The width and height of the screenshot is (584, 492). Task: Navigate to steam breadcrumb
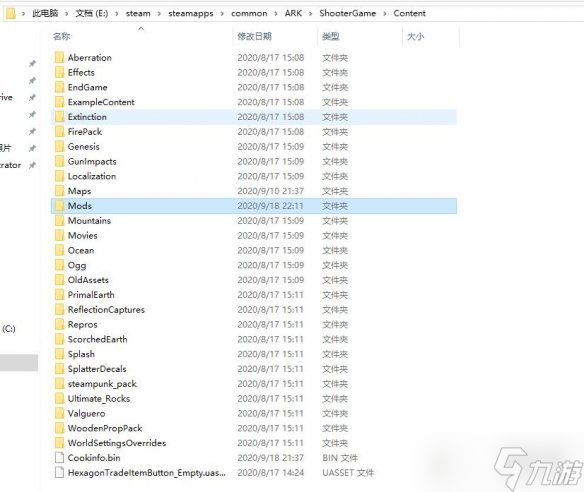coord(138,13)
